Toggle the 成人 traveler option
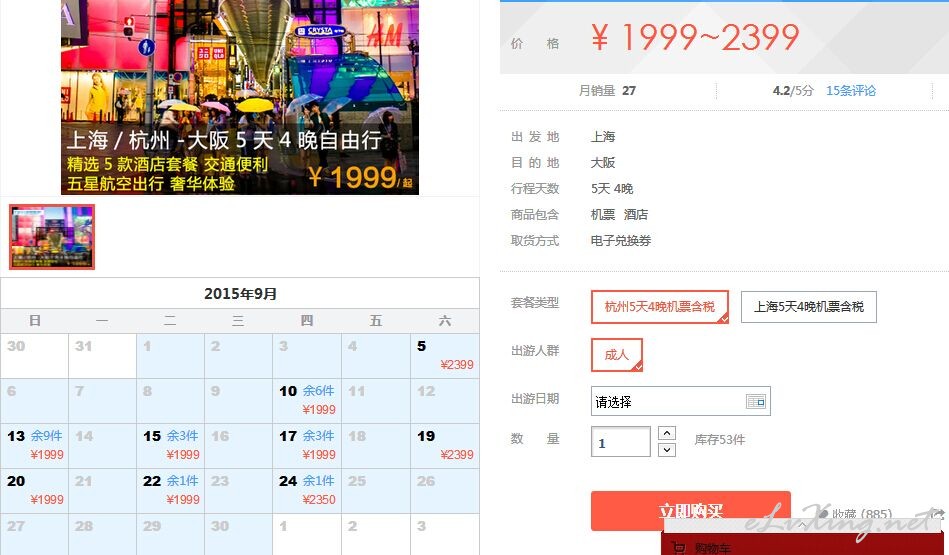The width and height of the screenshot is (949, 555). 617,355
